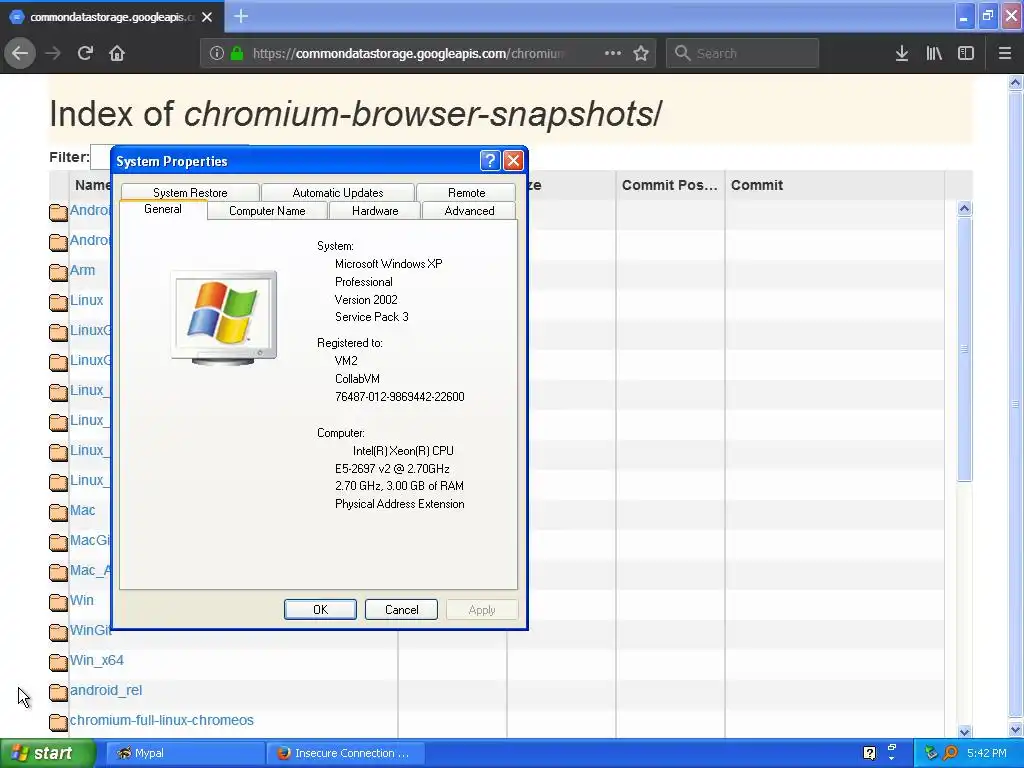
Task: Open a new tab with plus icon
Action: (241, 16)
